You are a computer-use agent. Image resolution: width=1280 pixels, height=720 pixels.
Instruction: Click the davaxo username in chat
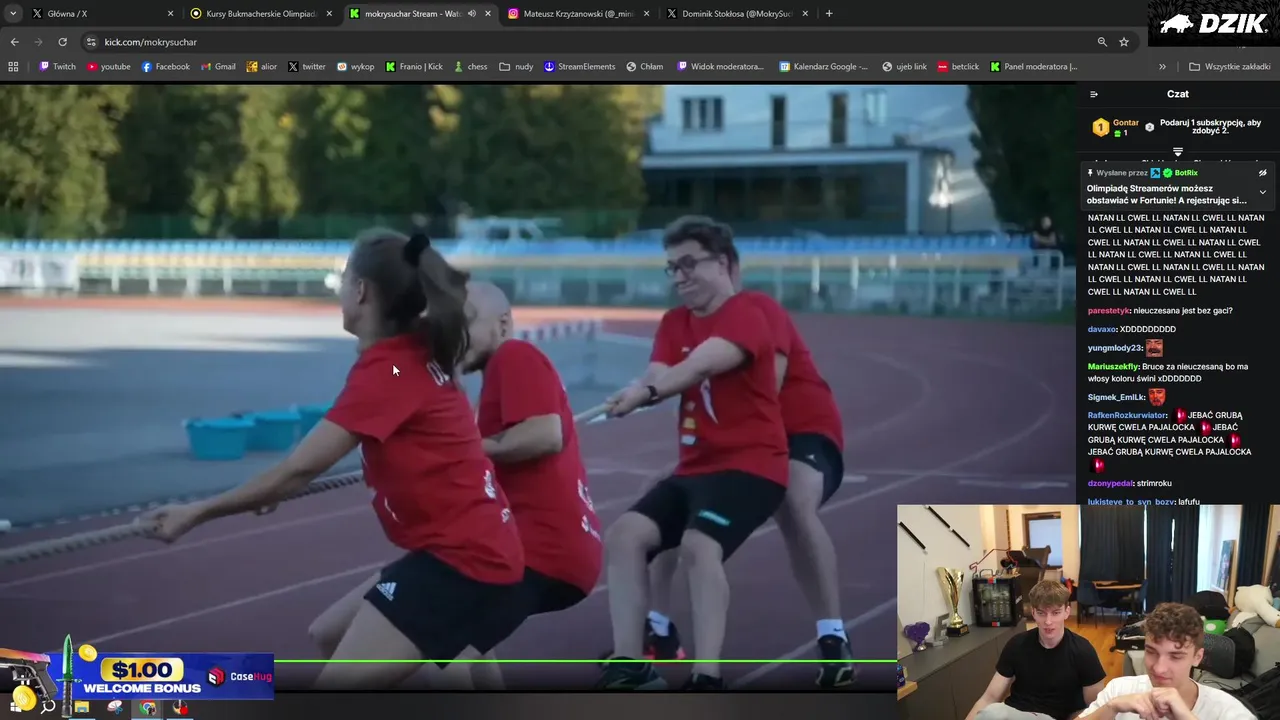pyautogui.click(x=1102, y=329)
